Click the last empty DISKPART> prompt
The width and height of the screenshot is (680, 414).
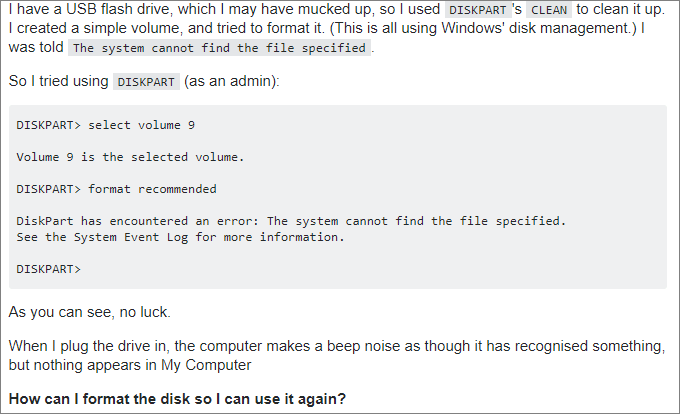pos(49,269)
